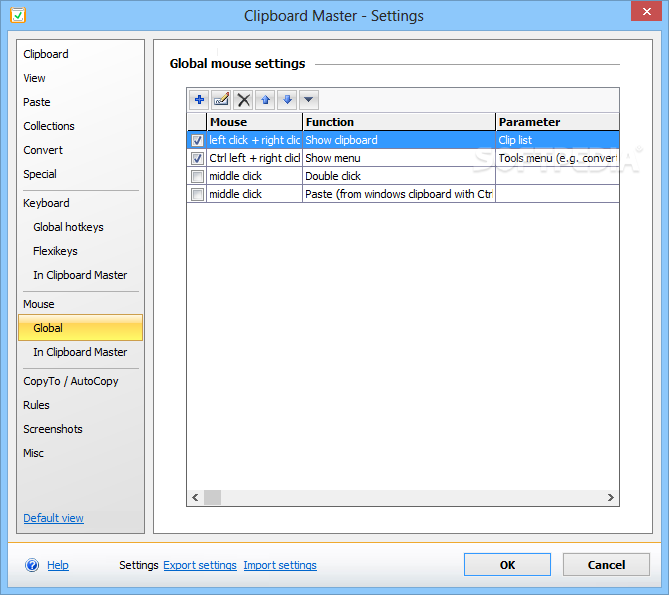Select the Mouse category
This screenshot has height=595, width=669.
click(38, 304)
